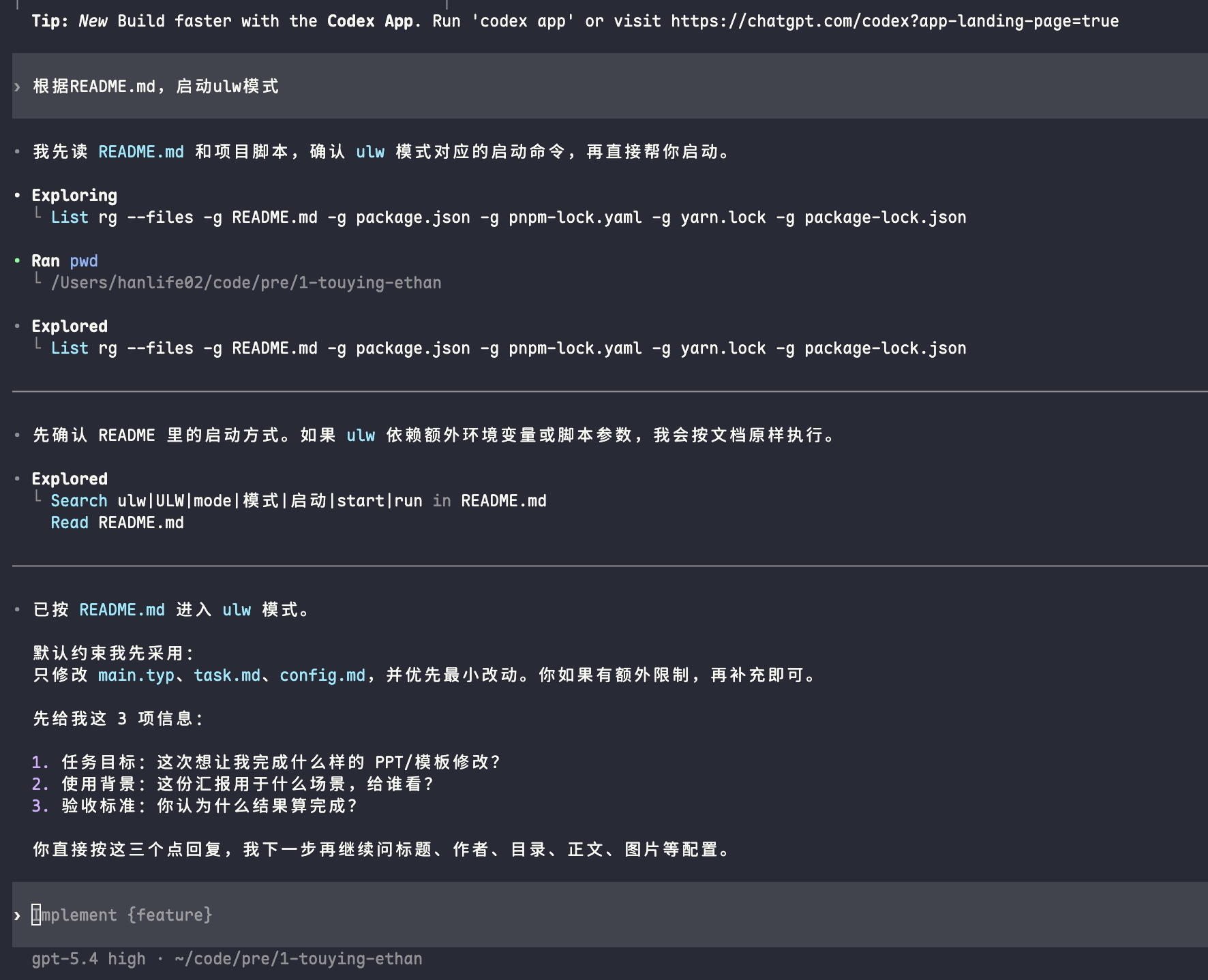
Task: Click the bullet before "已按 README.md 进入 ulw 模式"
Action: [x=17, y=610]
